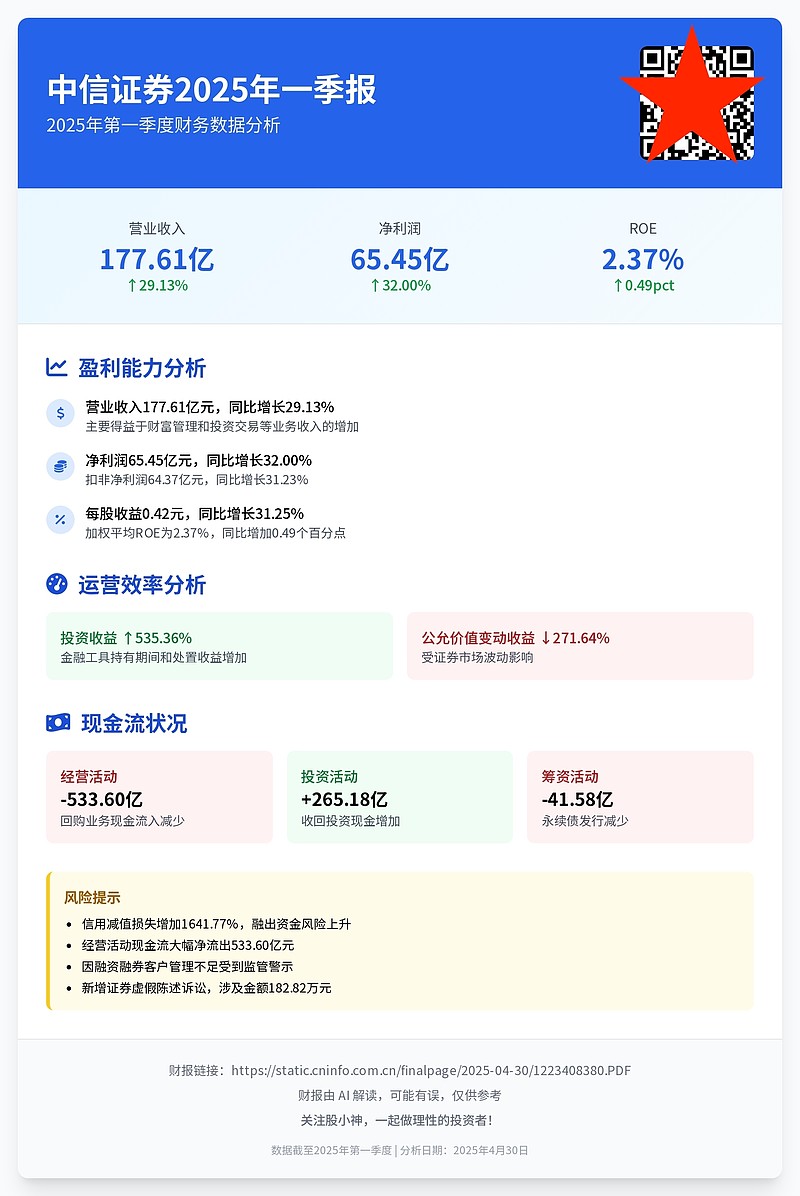Click the 净利润 65.45亿 metric value
The image size is (800, 1196).
tap(399, 260)
